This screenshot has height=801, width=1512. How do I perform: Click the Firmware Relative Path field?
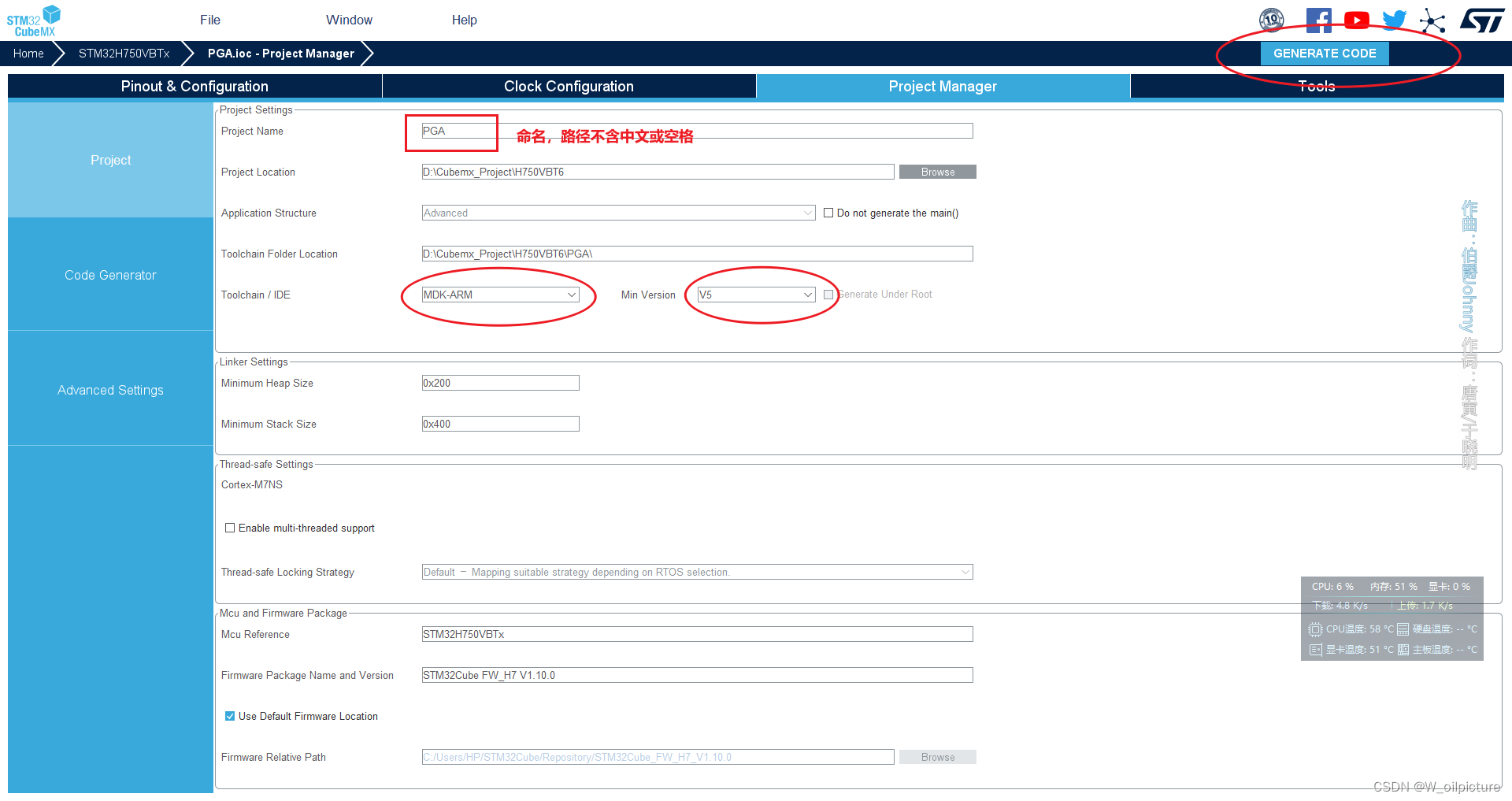[658, 757]
